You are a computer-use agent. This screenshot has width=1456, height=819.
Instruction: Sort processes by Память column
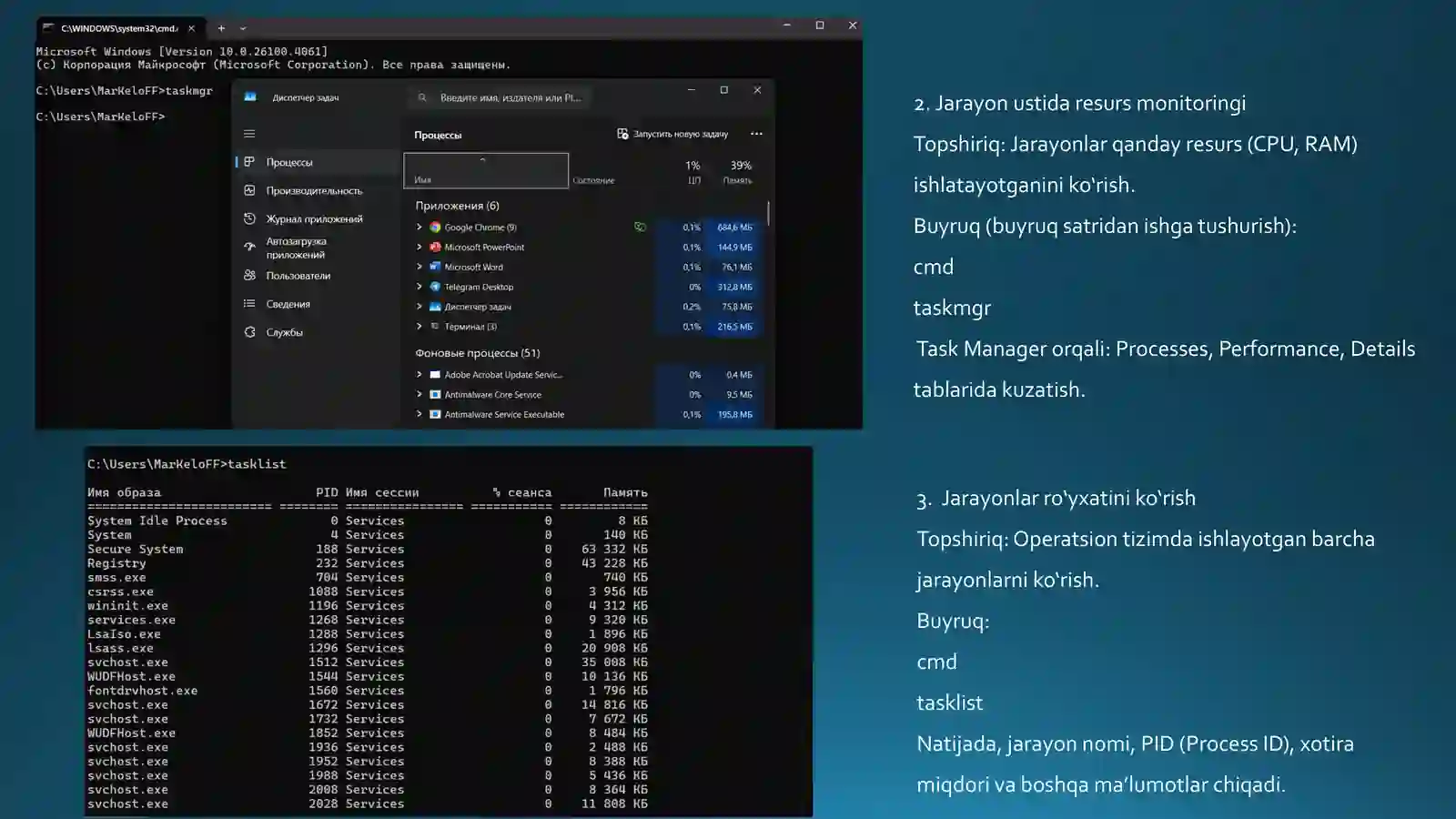(738, 171)
